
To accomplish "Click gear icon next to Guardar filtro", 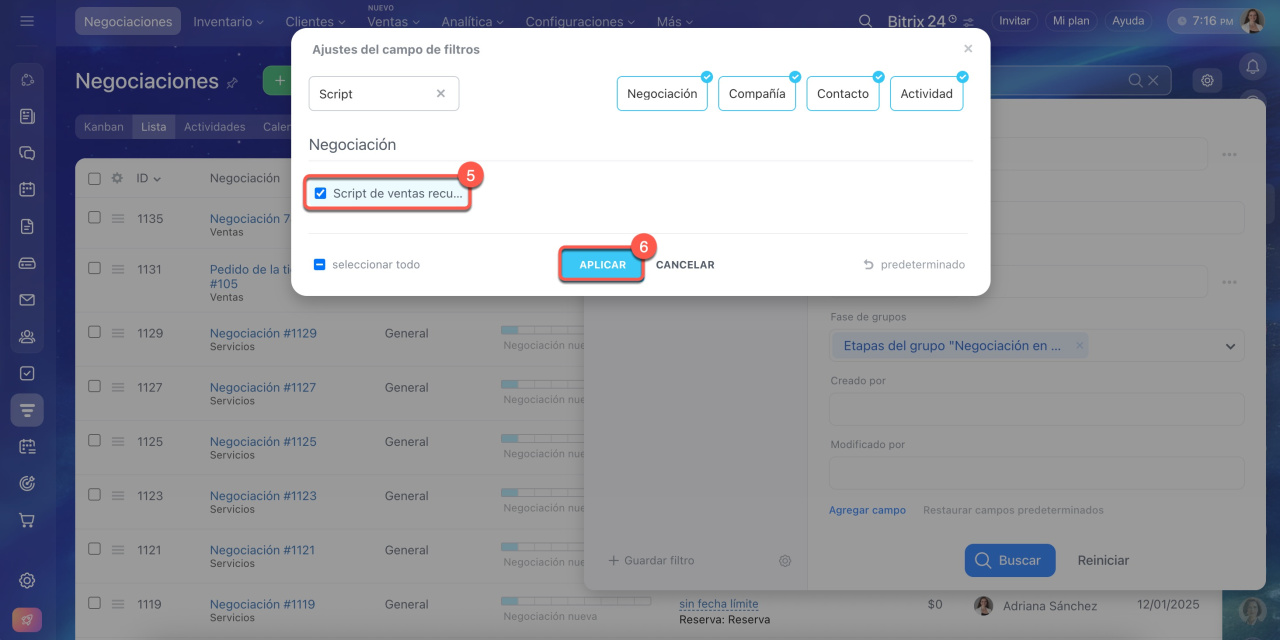I will pyautogui.click(x=785, y=561).
